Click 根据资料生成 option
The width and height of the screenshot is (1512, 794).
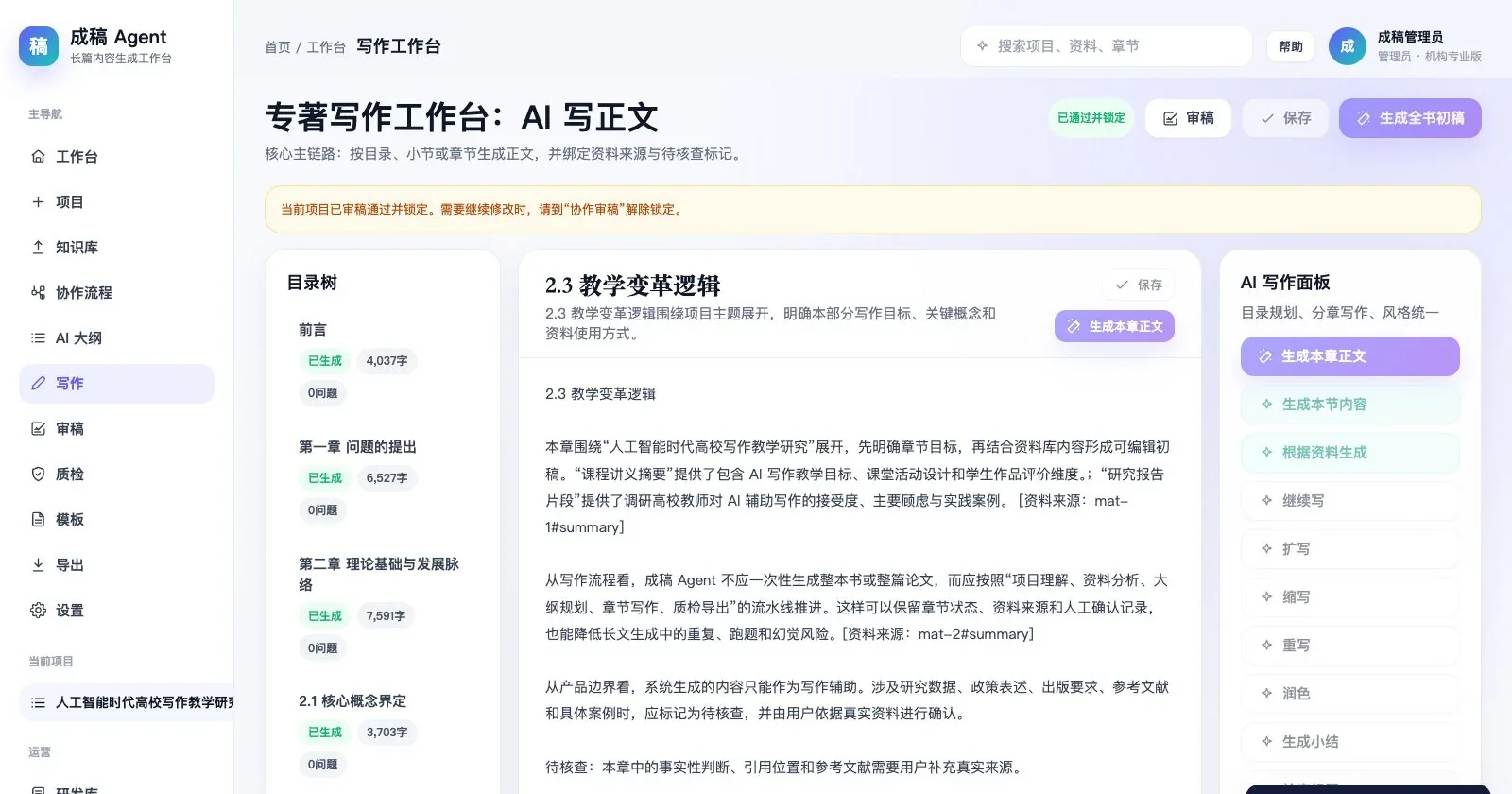1349,453
